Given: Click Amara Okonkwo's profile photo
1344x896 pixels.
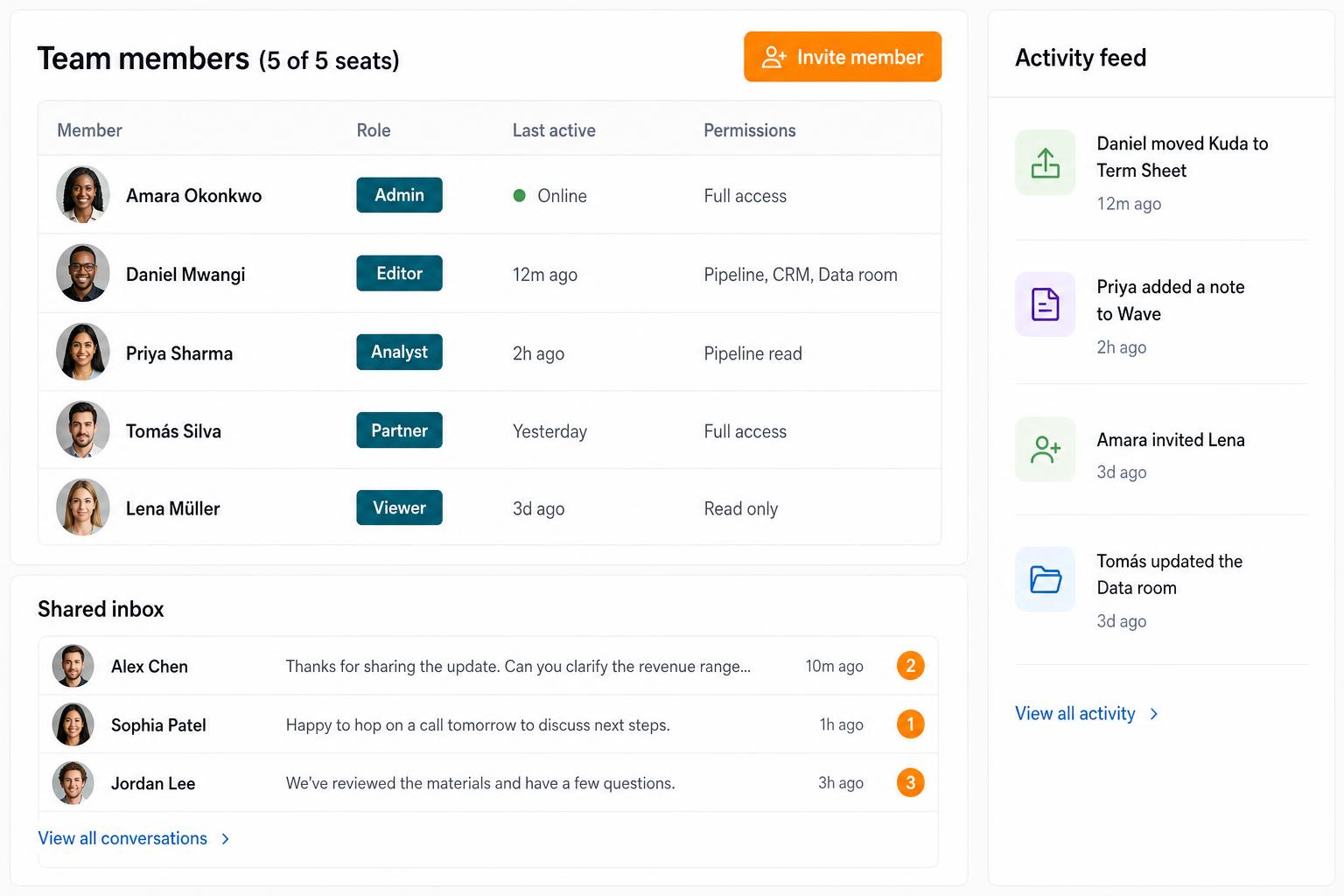Looking at the screenshot, I should pos(83,195).
